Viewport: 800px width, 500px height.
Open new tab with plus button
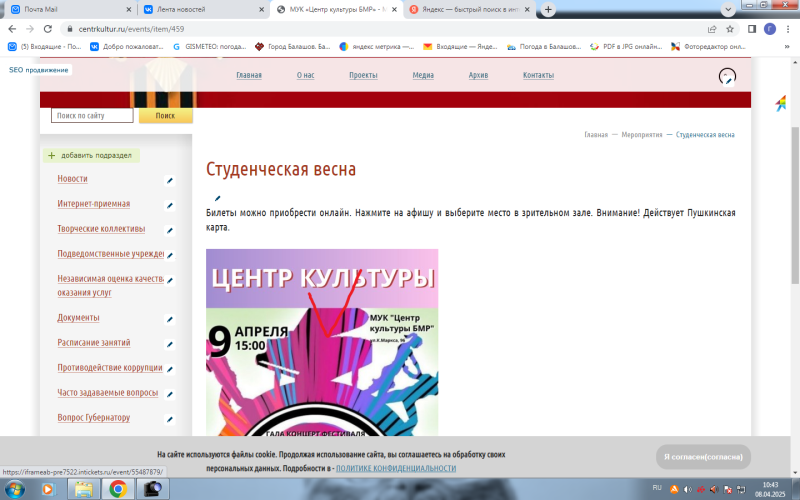point(548,9)
